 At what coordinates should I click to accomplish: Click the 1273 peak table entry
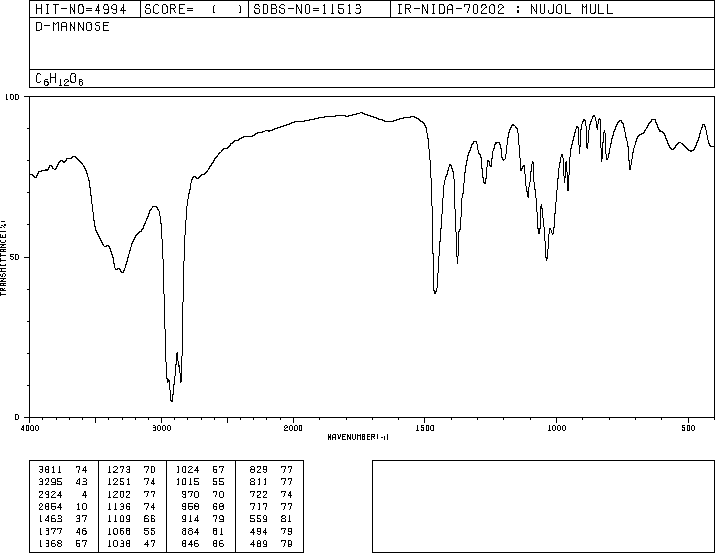tap(119, 470)
